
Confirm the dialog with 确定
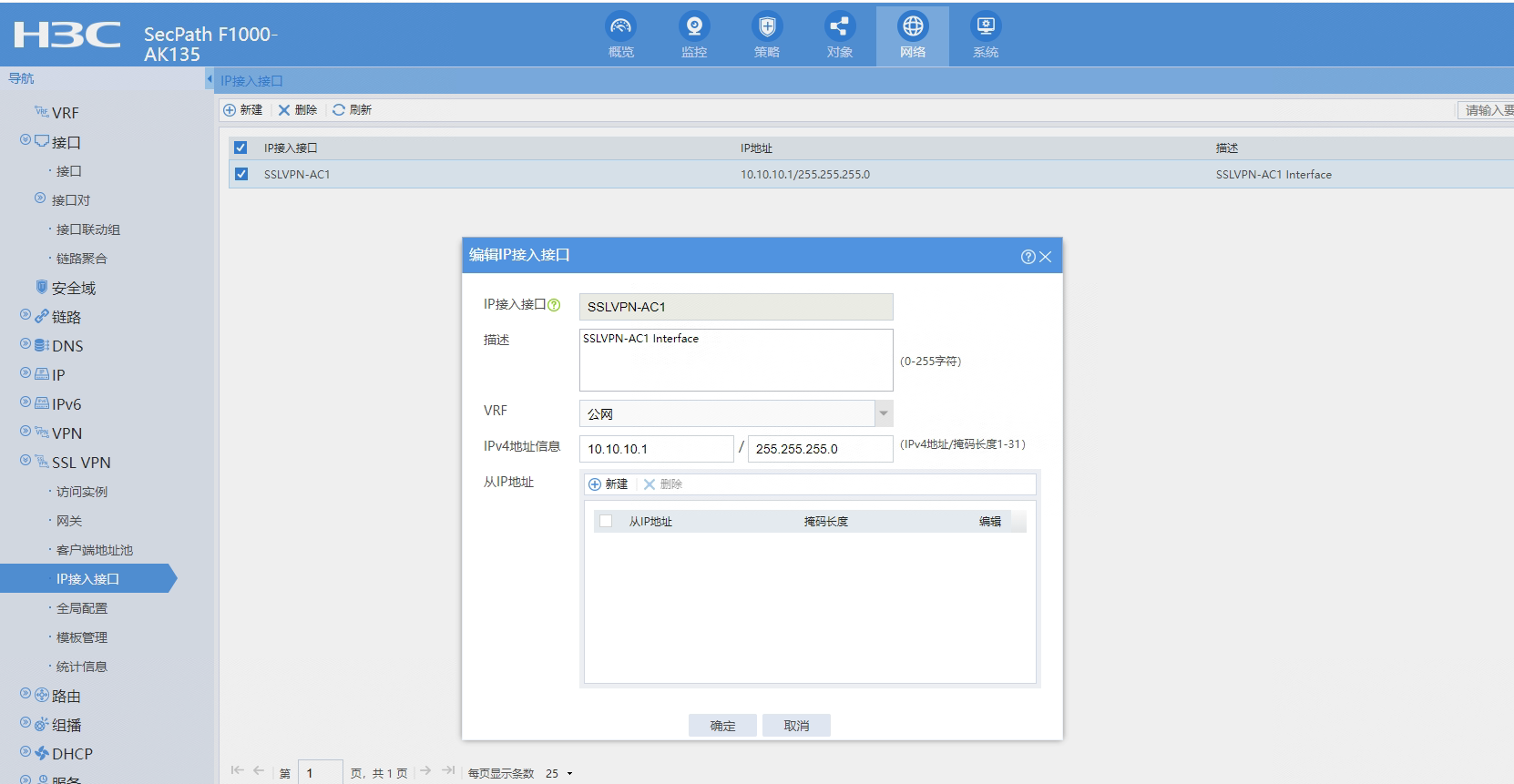click(722, 726)
